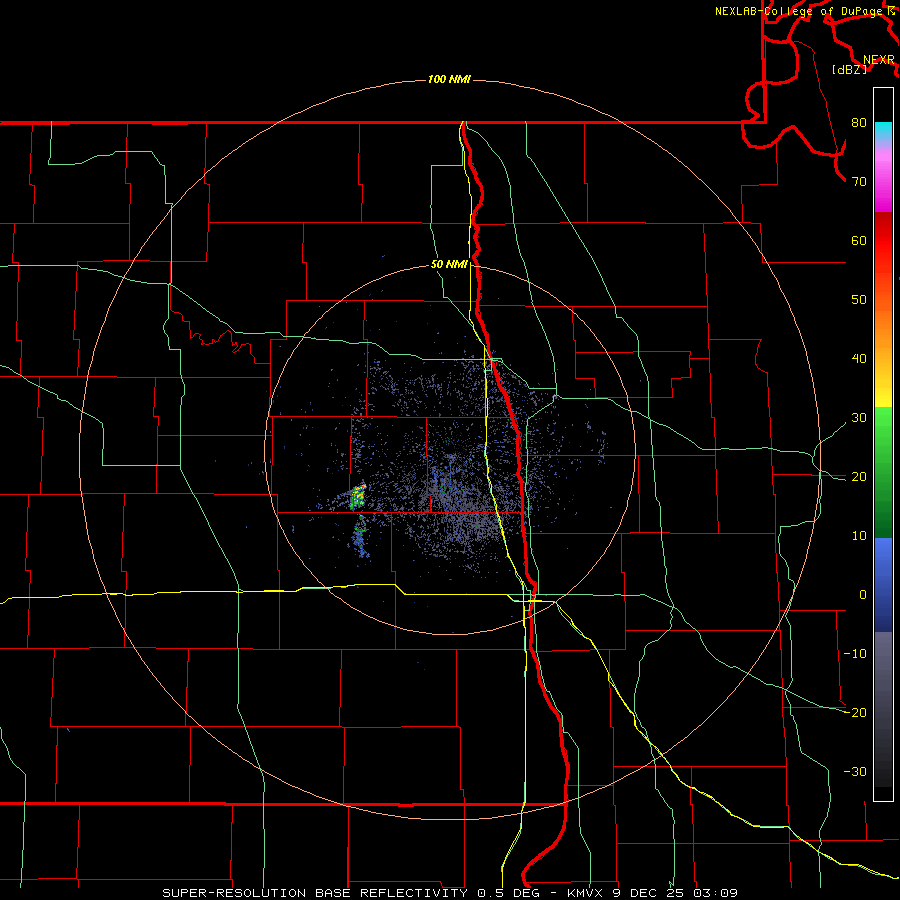This screenshot has height=900, width=900.
Task: Click the 80 value on the dBZ scale
Action: [x=859, y=123]
